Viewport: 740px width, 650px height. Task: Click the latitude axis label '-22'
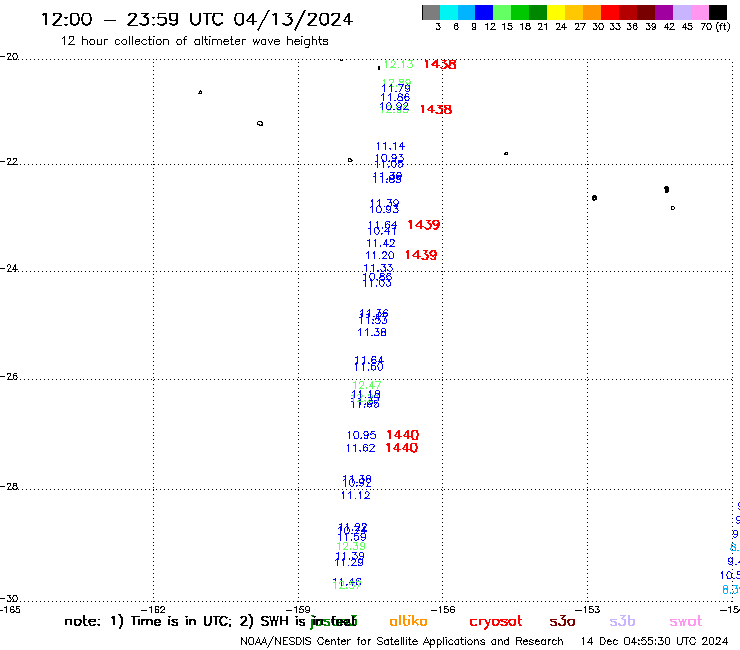tap(9, 161)
